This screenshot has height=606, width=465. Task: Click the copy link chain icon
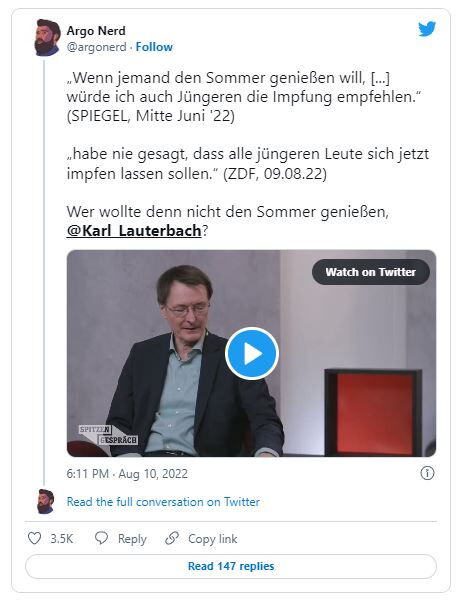[x=172, y=538]
